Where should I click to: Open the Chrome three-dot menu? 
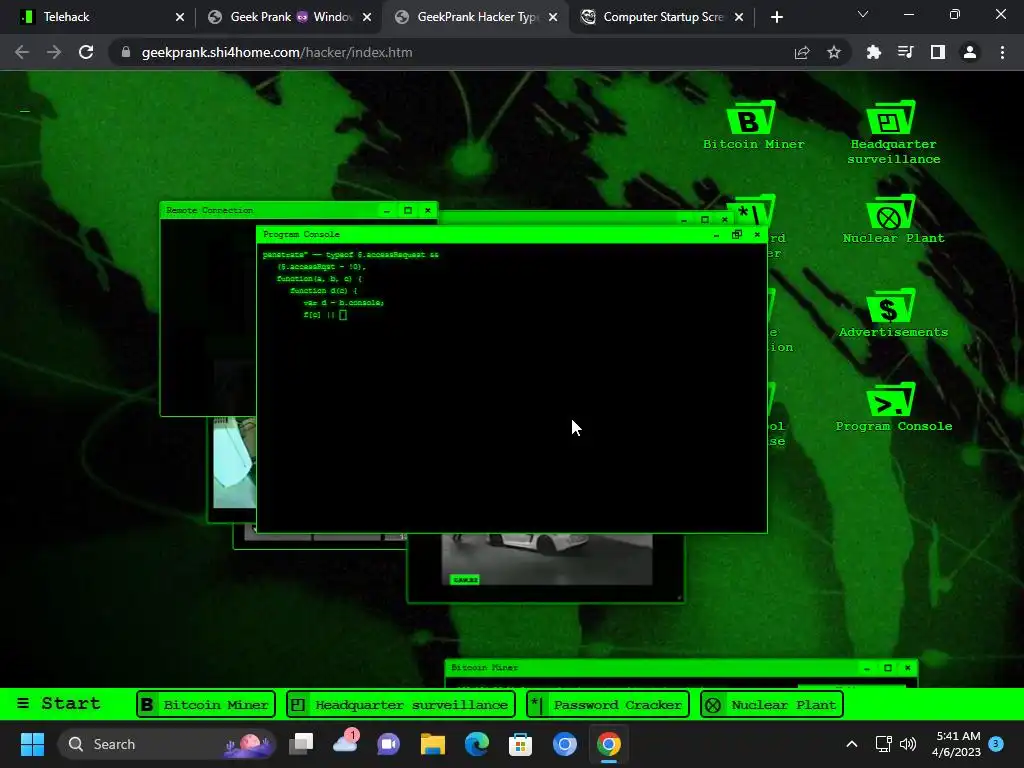1002,52
